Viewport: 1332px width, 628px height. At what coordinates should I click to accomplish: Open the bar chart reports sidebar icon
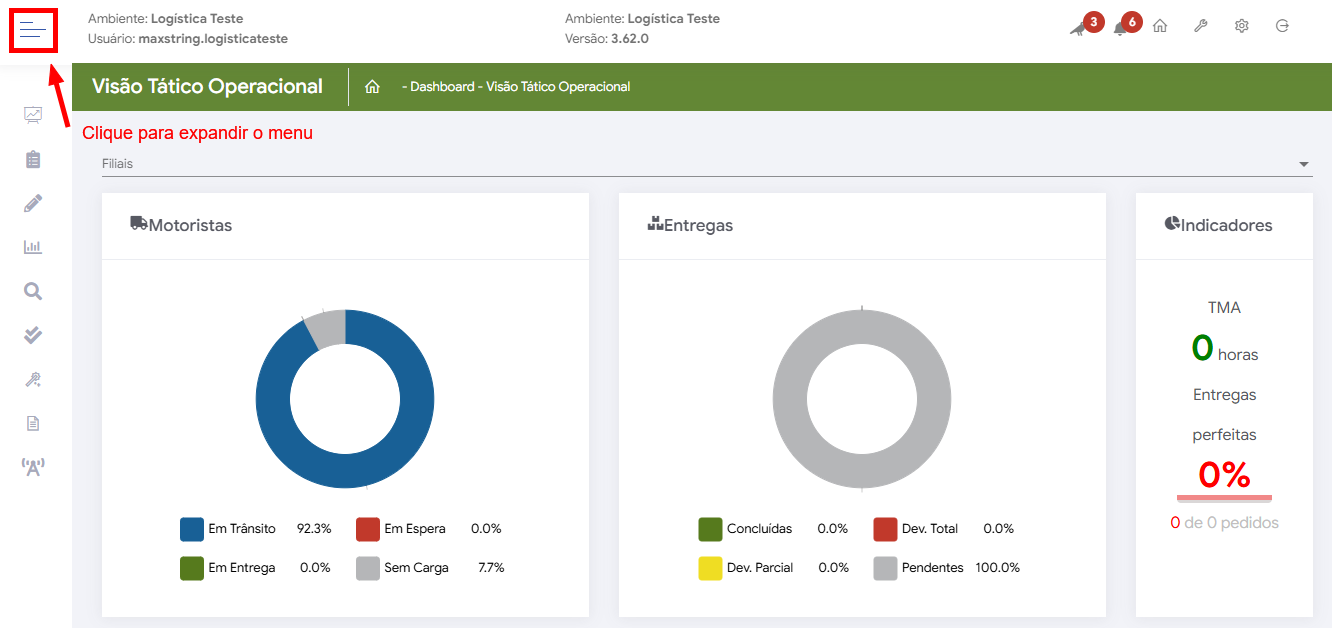click(x=33, y=247)
